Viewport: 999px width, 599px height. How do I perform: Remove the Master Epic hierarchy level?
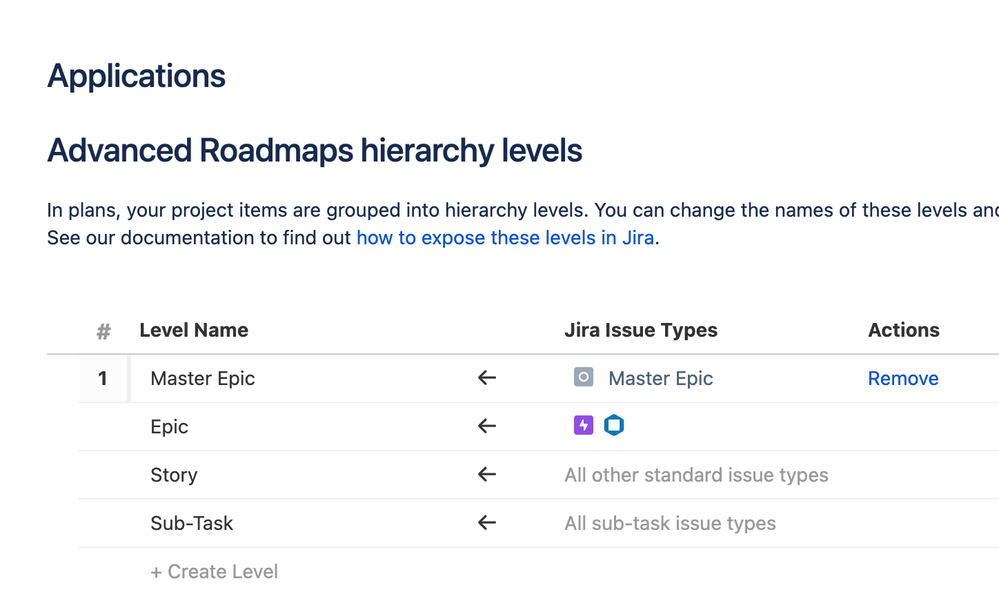pos(903,379)
